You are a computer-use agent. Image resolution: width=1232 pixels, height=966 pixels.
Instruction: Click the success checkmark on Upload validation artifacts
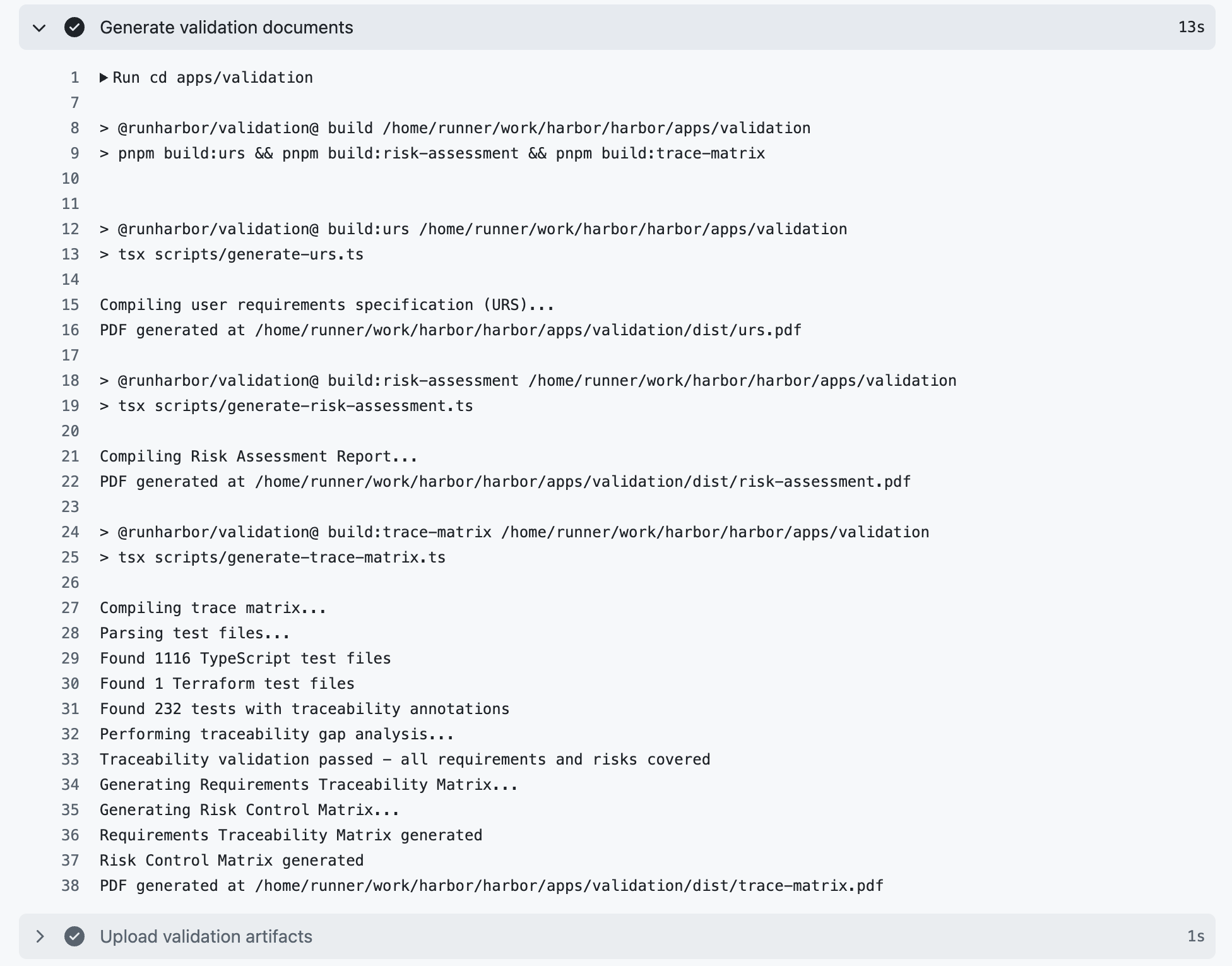(x=74, y=937)
